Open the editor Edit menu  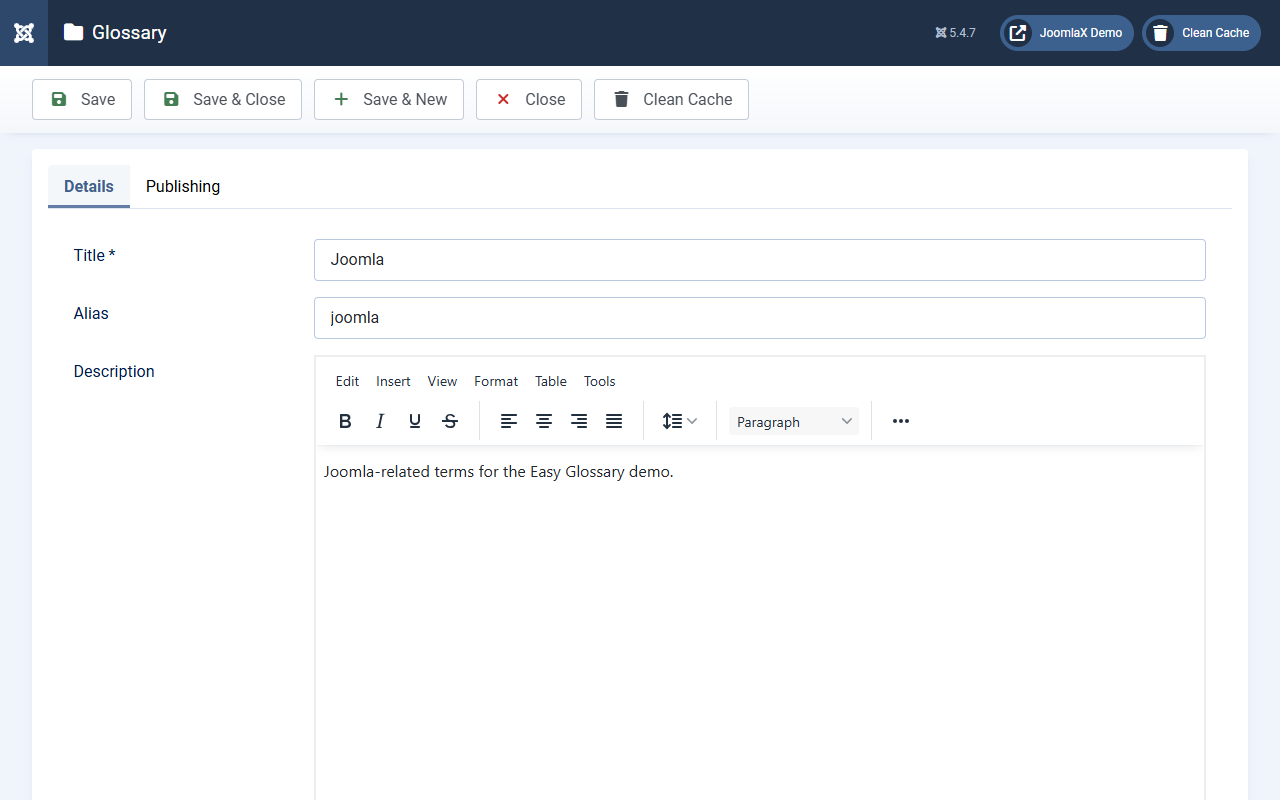point(347,381)
